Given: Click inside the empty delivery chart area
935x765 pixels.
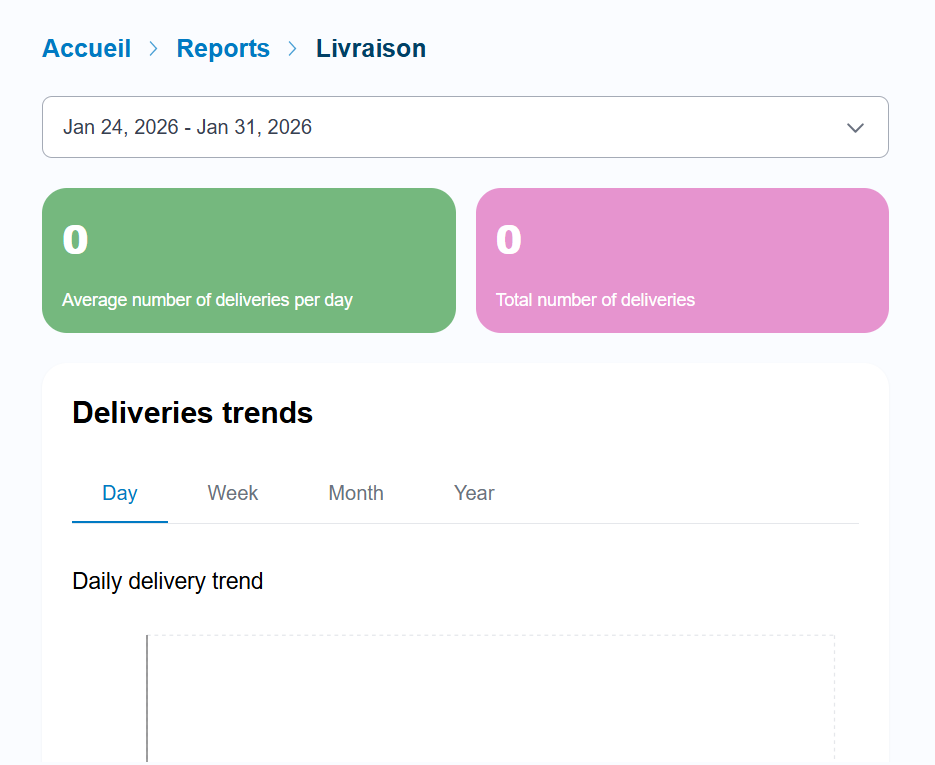Looking at the screenshot, I should [490, 698].
